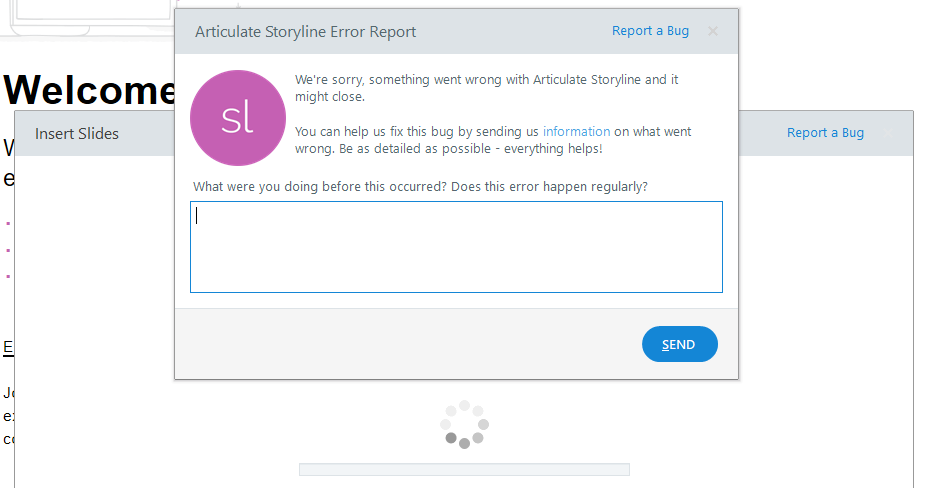The height and width of the screenshot is (488, 928).
Task: Click the gray footer beside the SEND button
Action: point(400,344)
